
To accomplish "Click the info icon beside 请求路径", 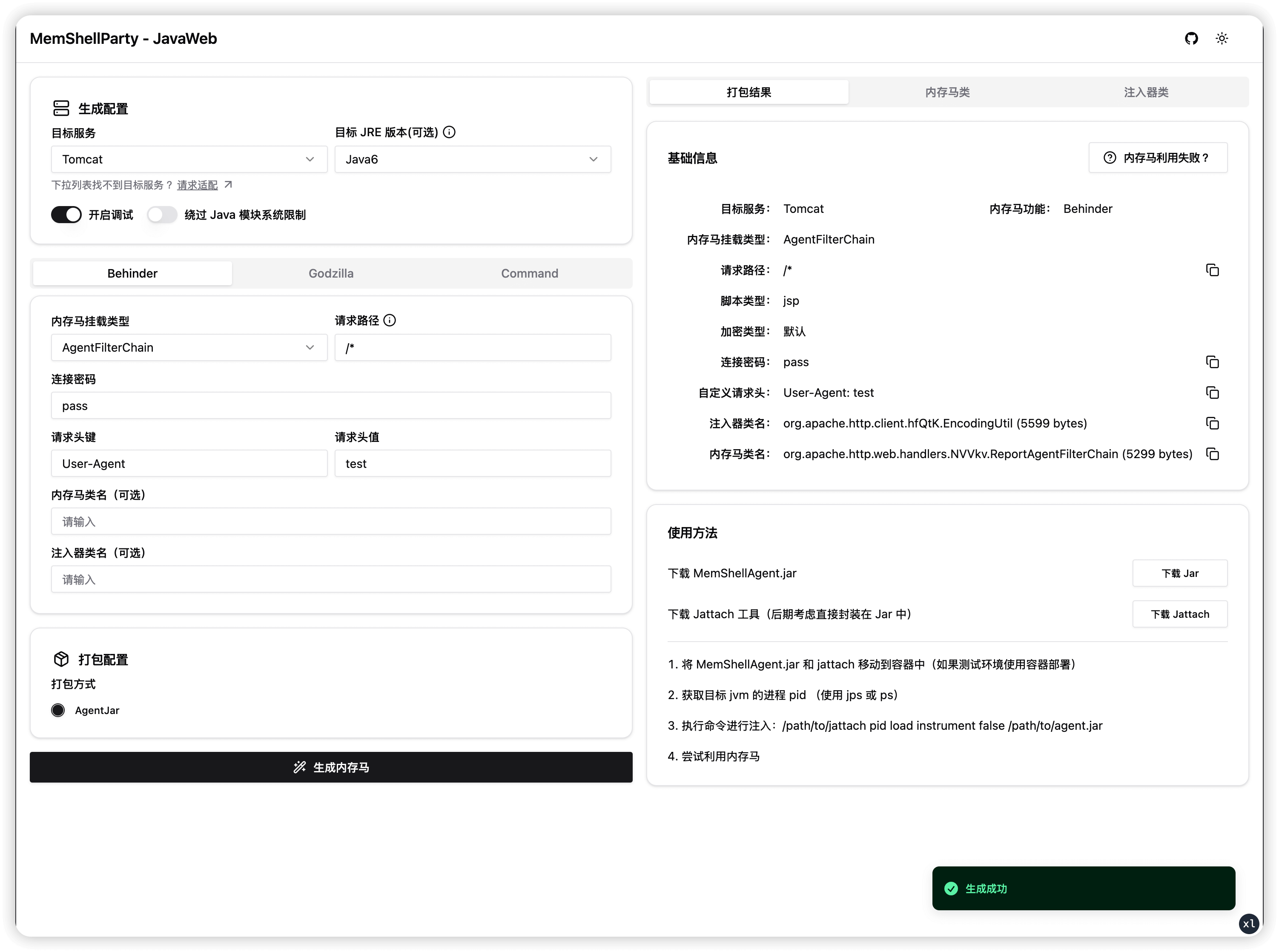I will coord(390,321).
